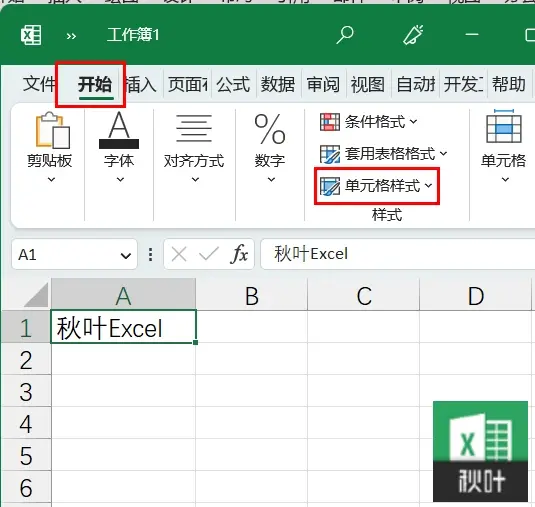This screenshot has height=507, width=535.
Task: Select column D header
Action: (476, 295)
